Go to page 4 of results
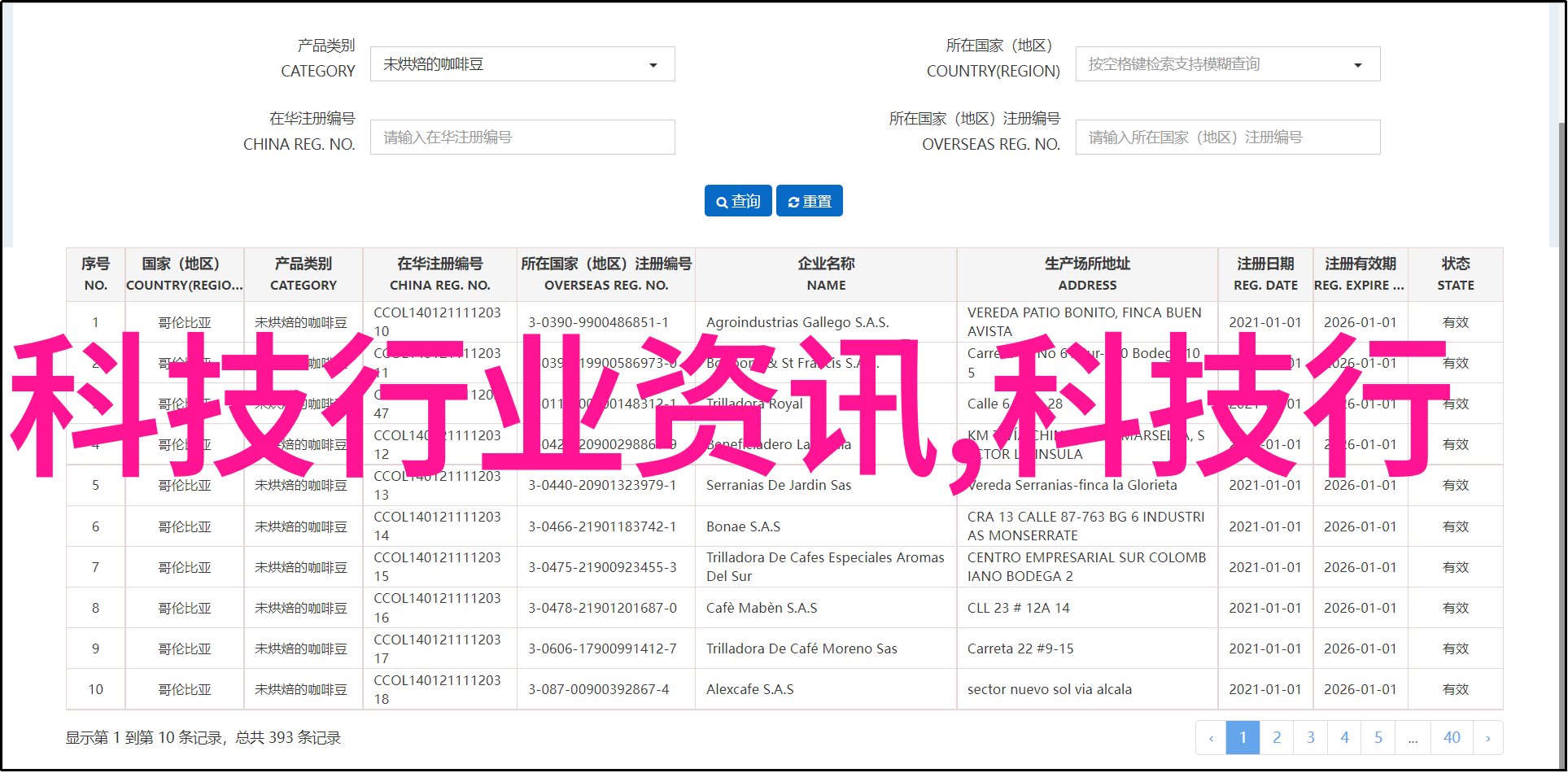 click(x=1345, y=738)
